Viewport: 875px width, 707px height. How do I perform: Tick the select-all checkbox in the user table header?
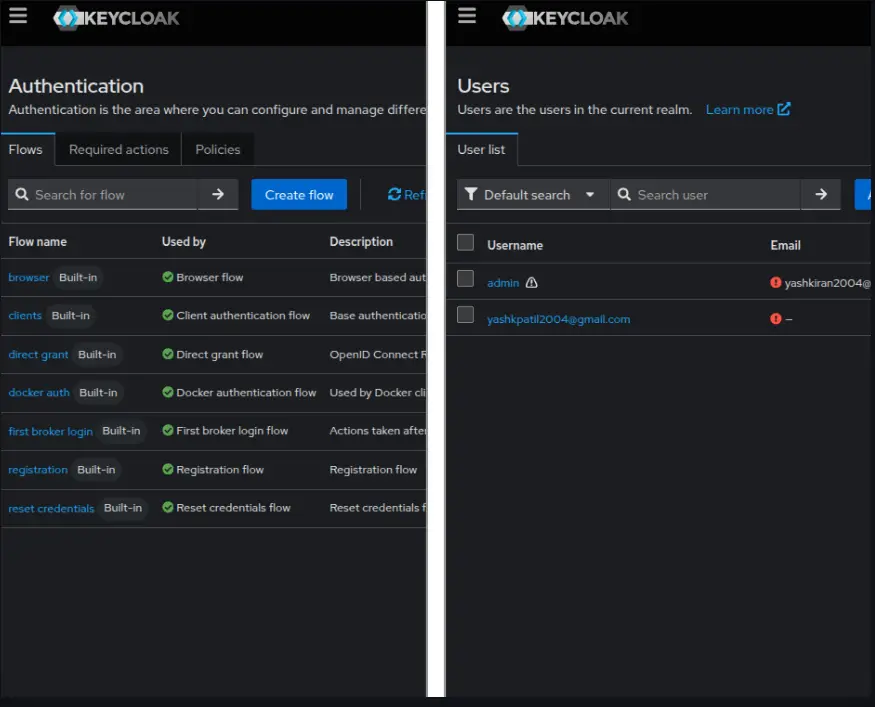(x=465, y=242)
